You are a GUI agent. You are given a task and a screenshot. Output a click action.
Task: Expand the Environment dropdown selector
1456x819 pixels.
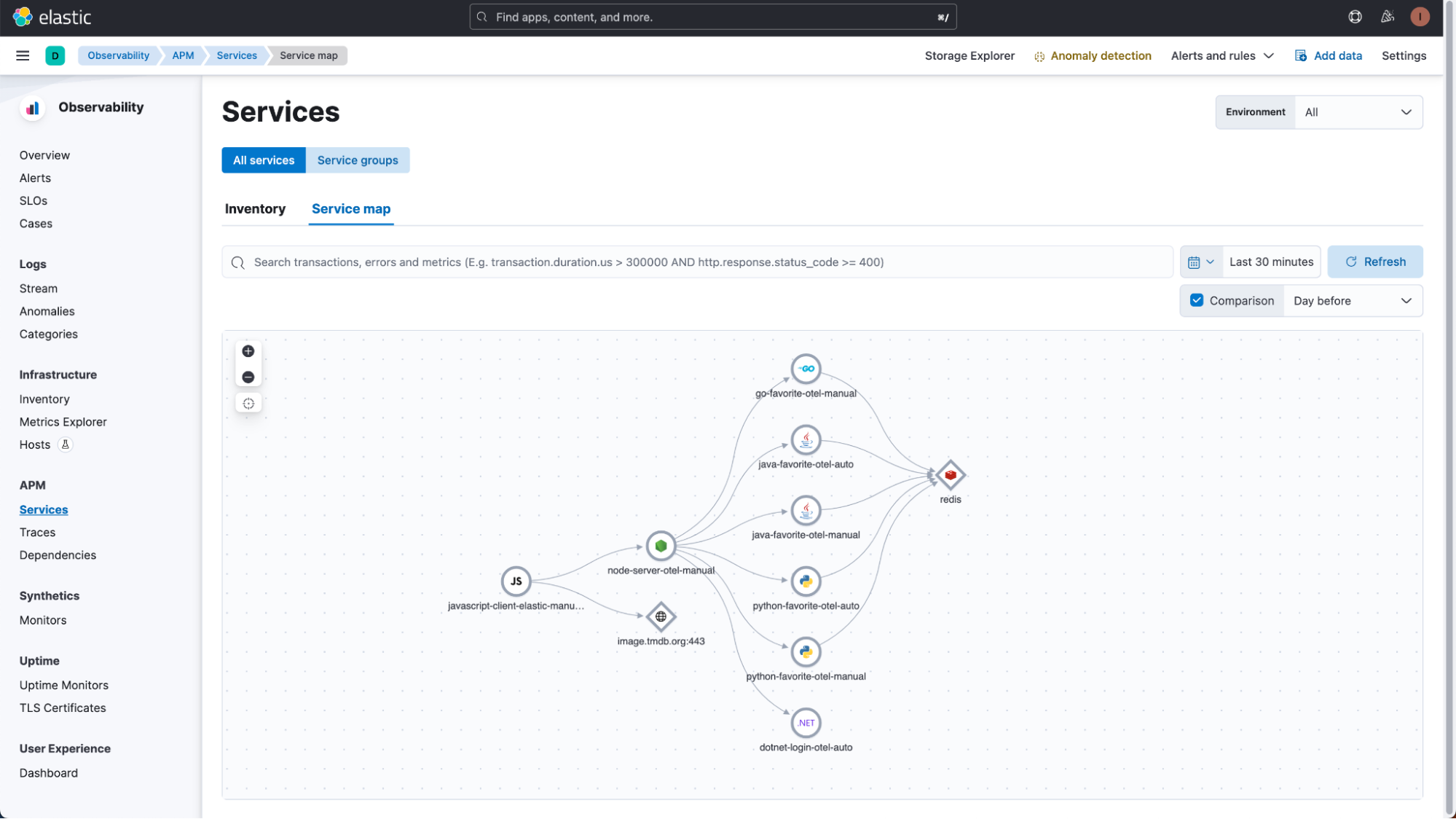(1357, 112)
